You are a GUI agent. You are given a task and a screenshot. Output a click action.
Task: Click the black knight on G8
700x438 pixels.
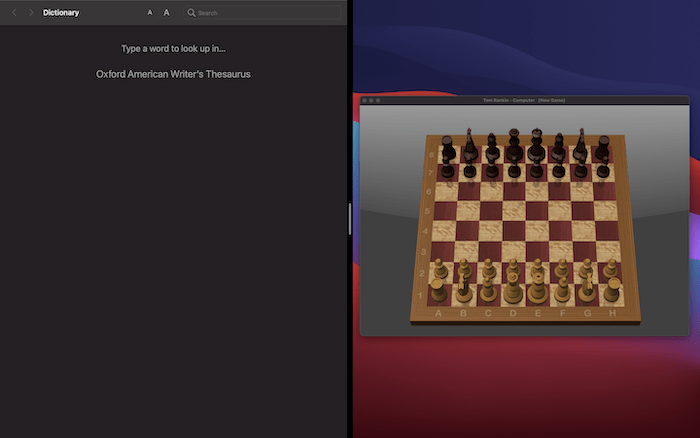pos(581,150)
